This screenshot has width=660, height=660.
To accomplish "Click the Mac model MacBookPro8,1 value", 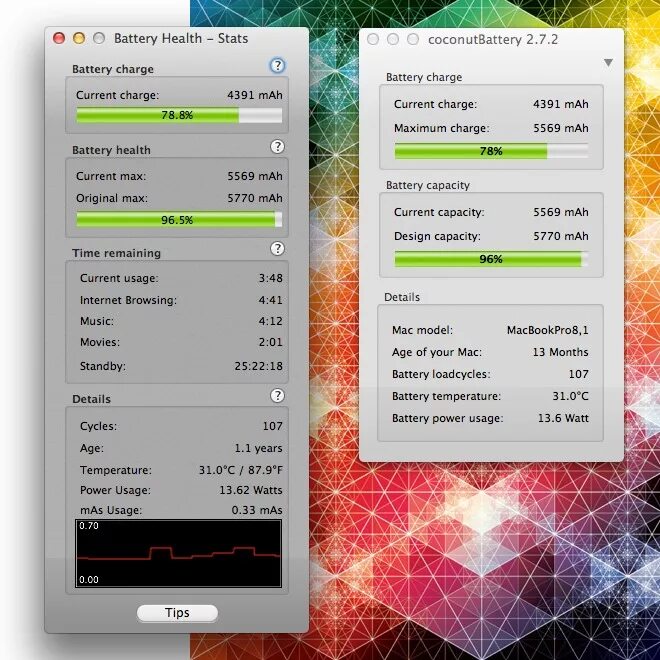I will click(x=548, y=330).
